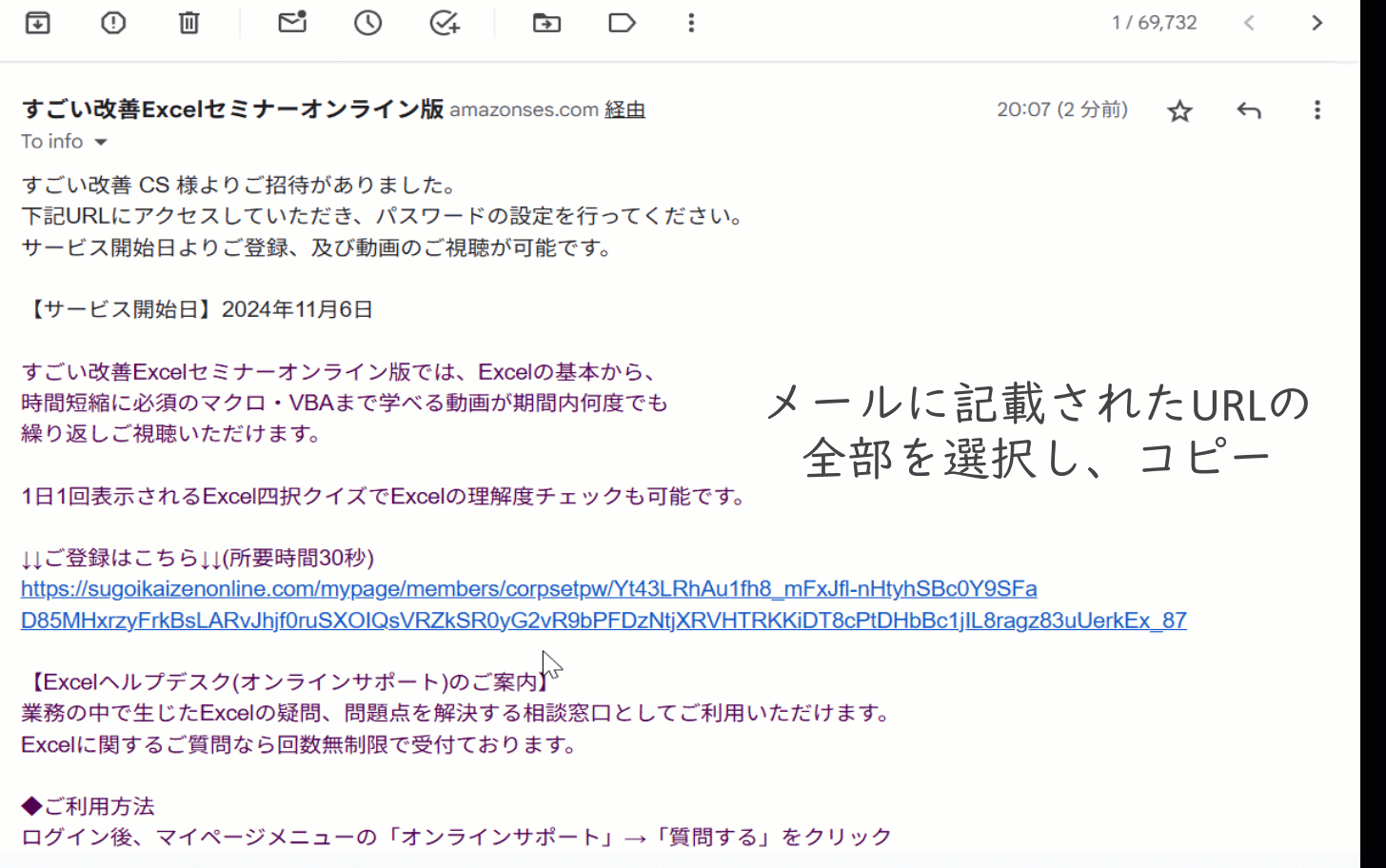The image size is (1386, 868).
Task: Open message options three-dot menu
Action: 1317,110
